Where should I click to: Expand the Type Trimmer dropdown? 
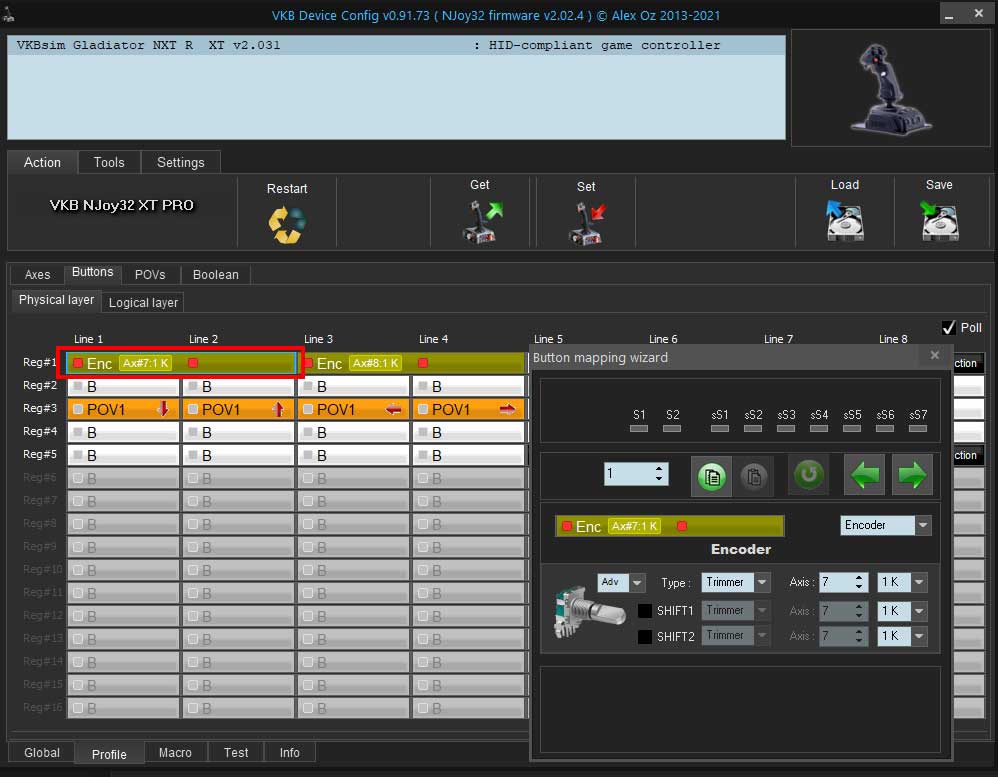click(762, 582)
